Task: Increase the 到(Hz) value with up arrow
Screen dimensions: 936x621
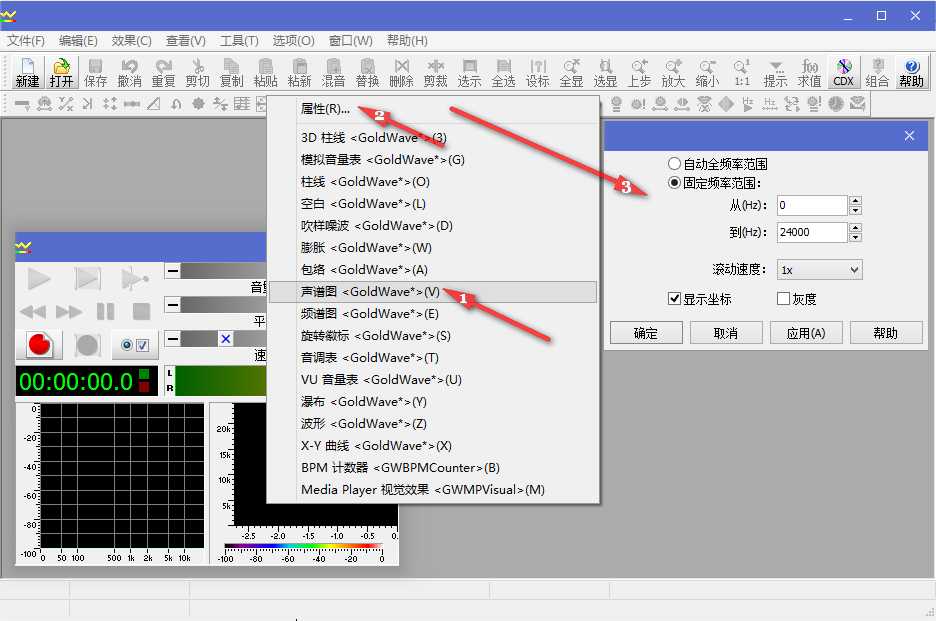Action: (855, 228)
